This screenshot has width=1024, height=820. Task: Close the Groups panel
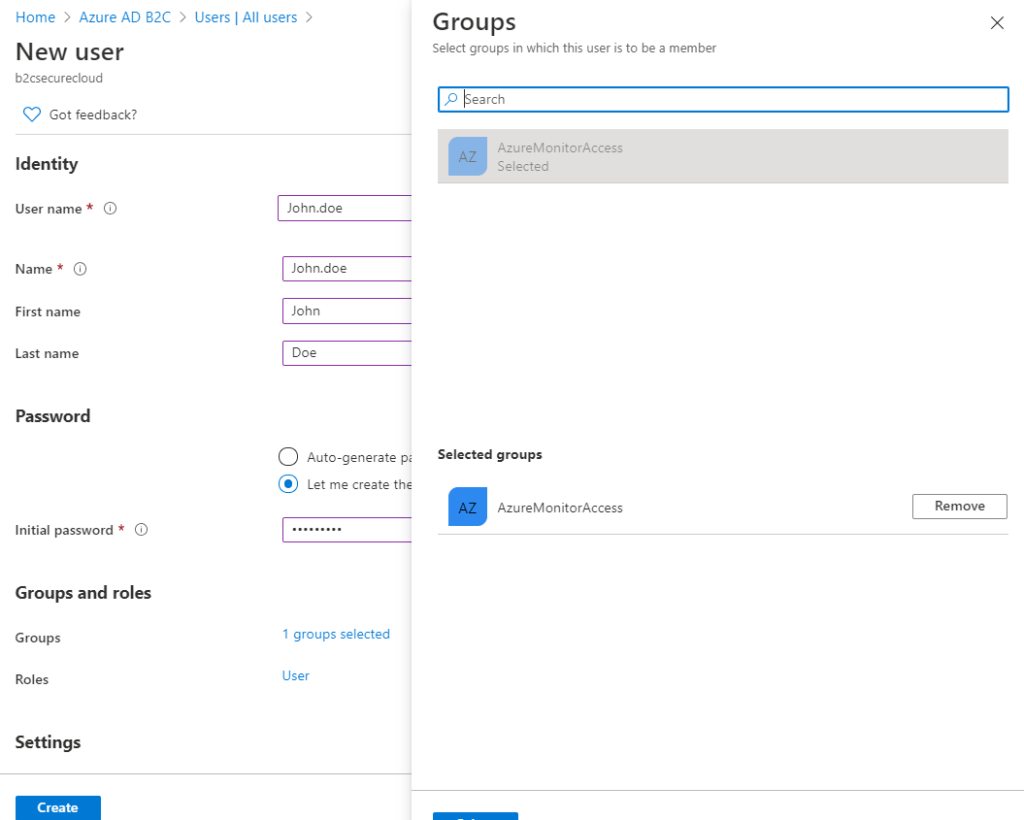point(996,22)
